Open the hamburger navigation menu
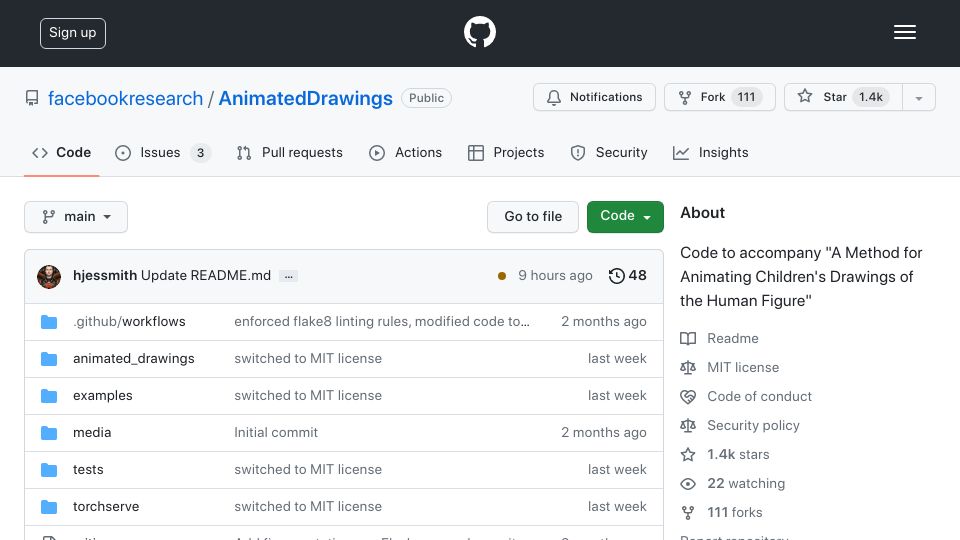The image size is (960, 540). pyautogui.click(x=904, y=32)
